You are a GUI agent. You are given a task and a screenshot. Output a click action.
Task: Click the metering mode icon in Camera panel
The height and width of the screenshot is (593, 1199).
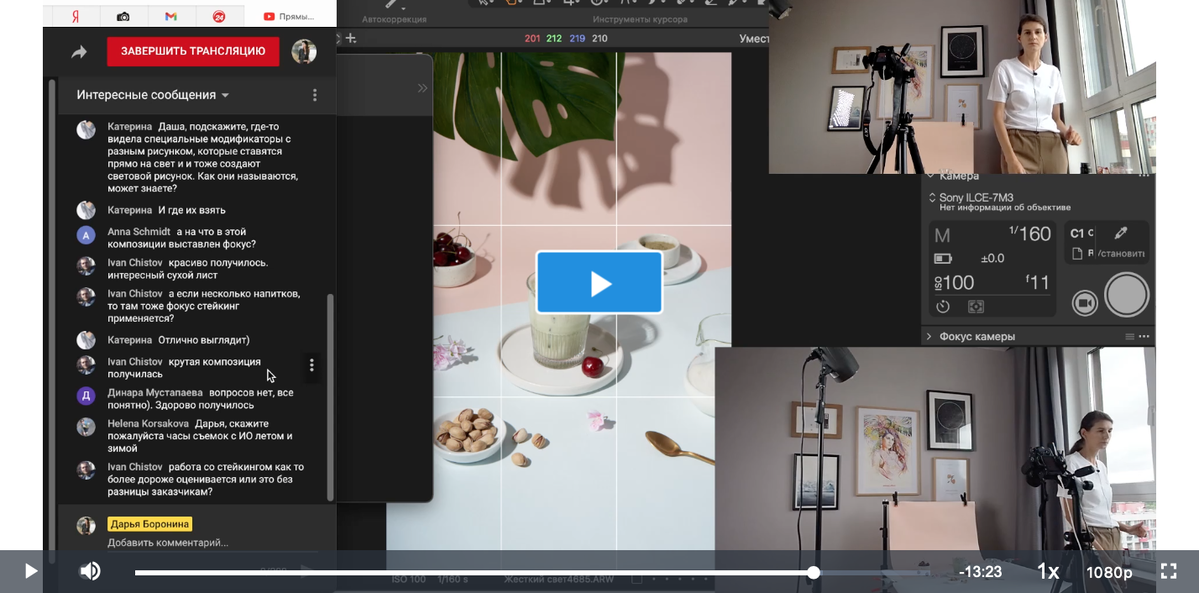point(976,307)
